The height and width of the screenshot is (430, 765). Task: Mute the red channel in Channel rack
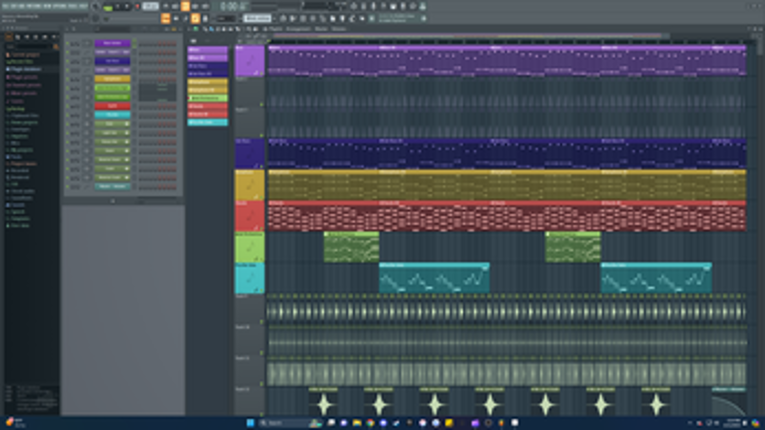click(x=68, y=106)
